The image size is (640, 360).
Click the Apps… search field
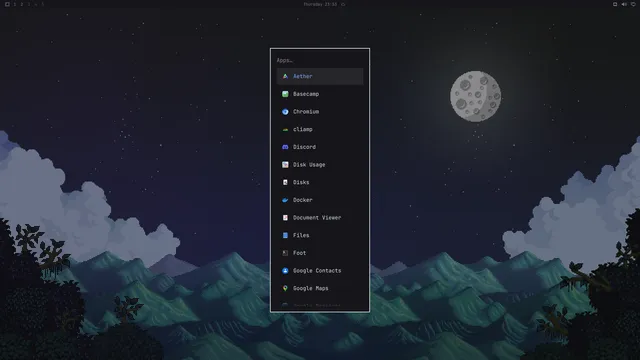click(x=320, y=60)
